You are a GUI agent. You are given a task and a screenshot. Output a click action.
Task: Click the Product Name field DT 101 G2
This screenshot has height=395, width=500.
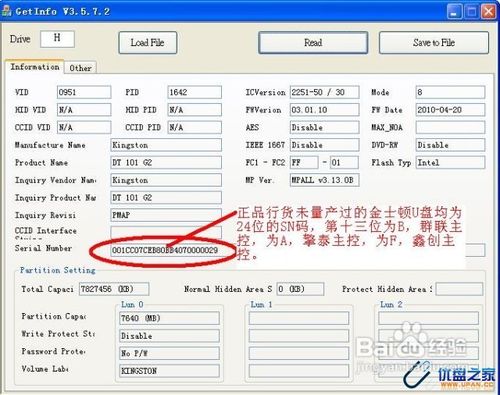click(x=166, y=163)
